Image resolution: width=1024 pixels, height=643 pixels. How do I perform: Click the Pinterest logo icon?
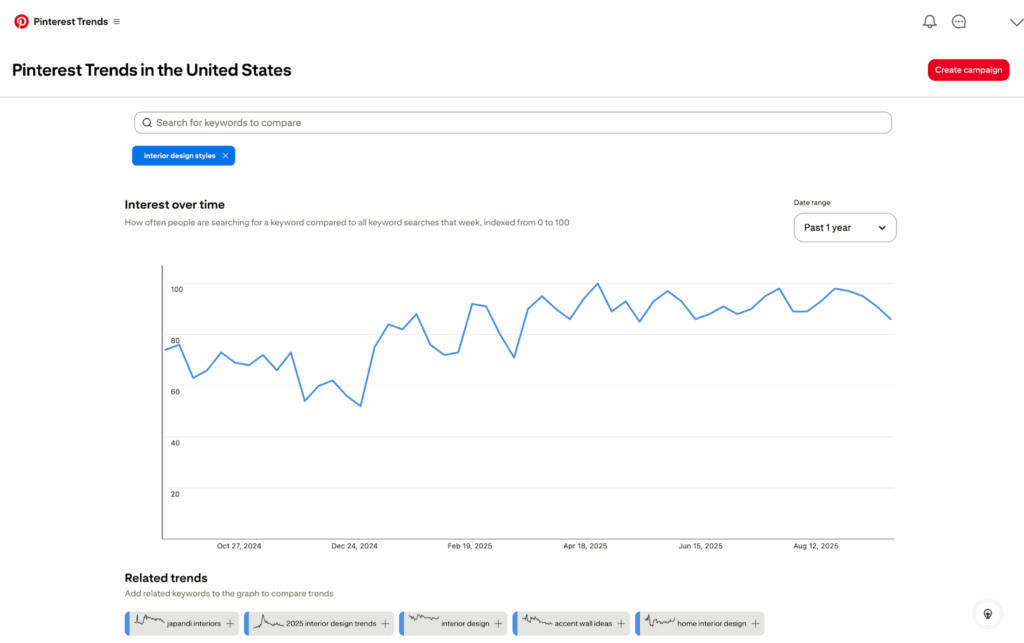[x=21, y=21]
